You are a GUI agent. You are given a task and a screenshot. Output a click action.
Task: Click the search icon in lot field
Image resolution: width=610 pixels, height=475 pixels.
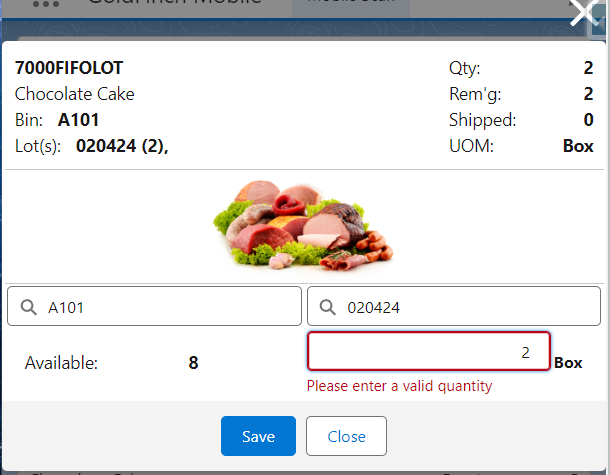[x=328, y=307]
